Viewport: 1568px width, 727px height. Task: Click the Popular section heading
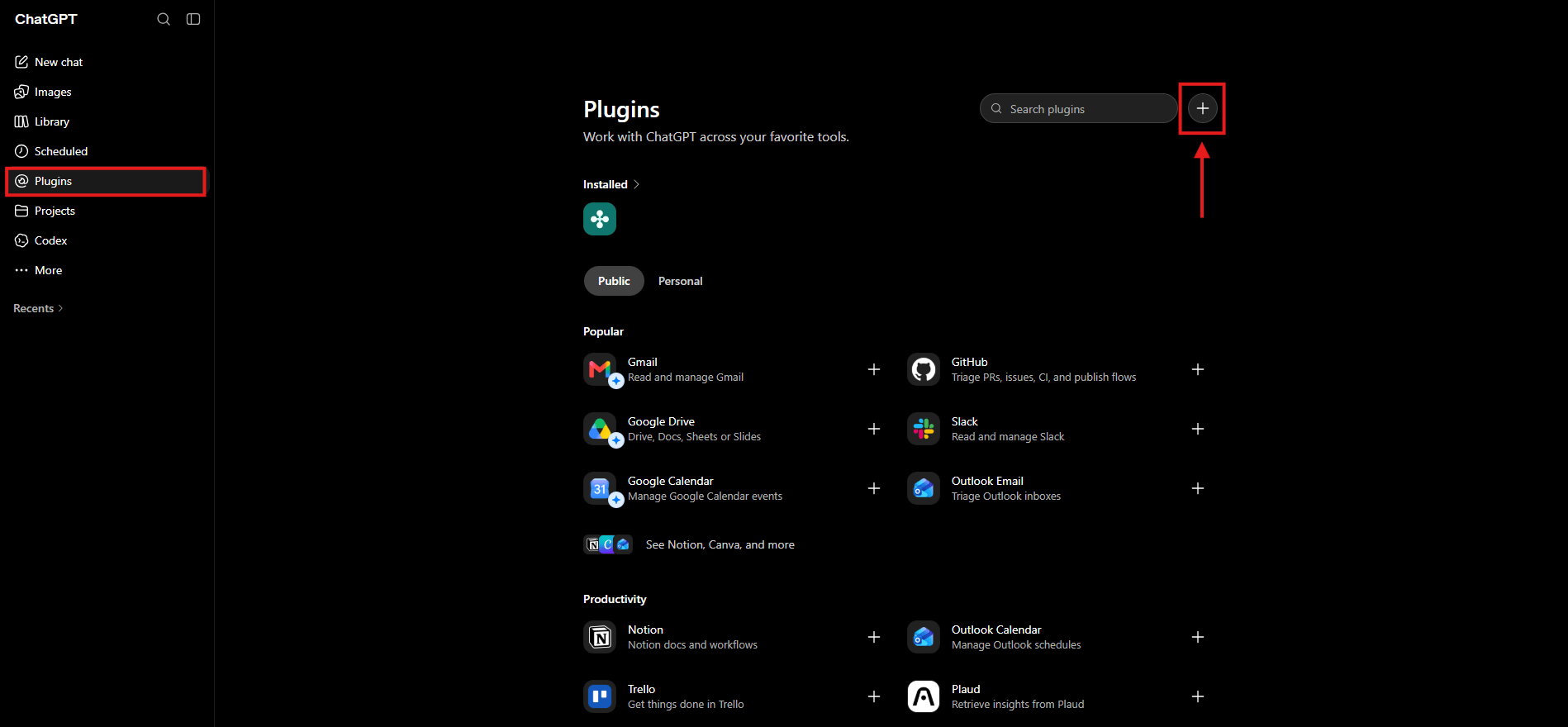[603, 331]
